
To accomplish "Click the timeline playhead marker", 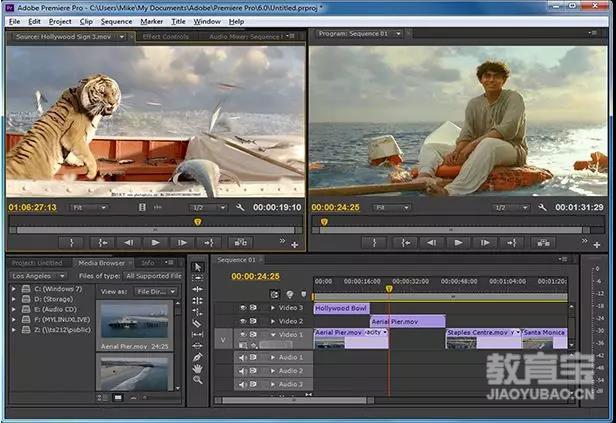I will pos(389,289).
